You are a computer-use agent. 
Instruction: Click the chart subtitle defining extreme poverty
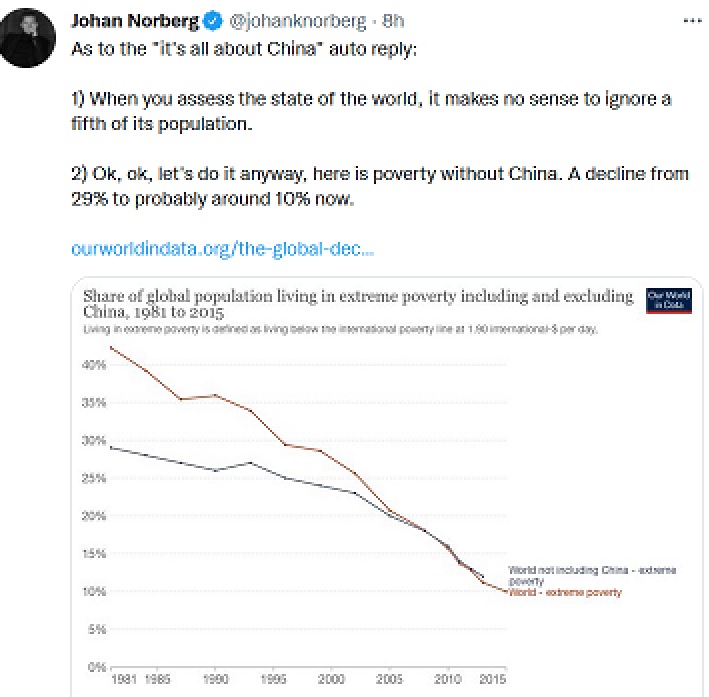[340, 329]
